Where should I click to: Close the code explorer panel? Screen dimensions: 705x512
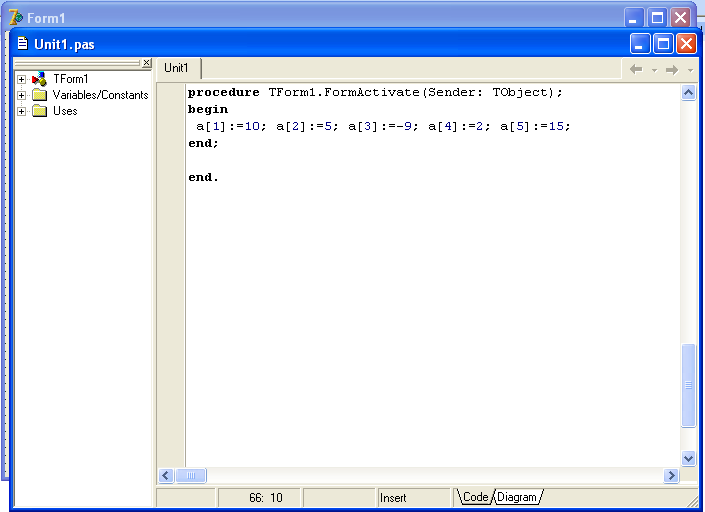[147, 63]
